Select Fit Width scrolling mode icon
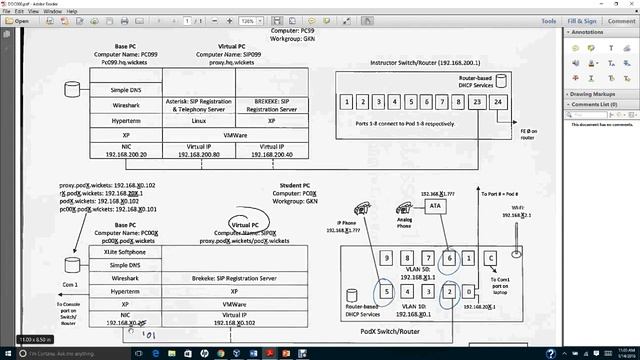The image size is (640, 360). point(277,21)
